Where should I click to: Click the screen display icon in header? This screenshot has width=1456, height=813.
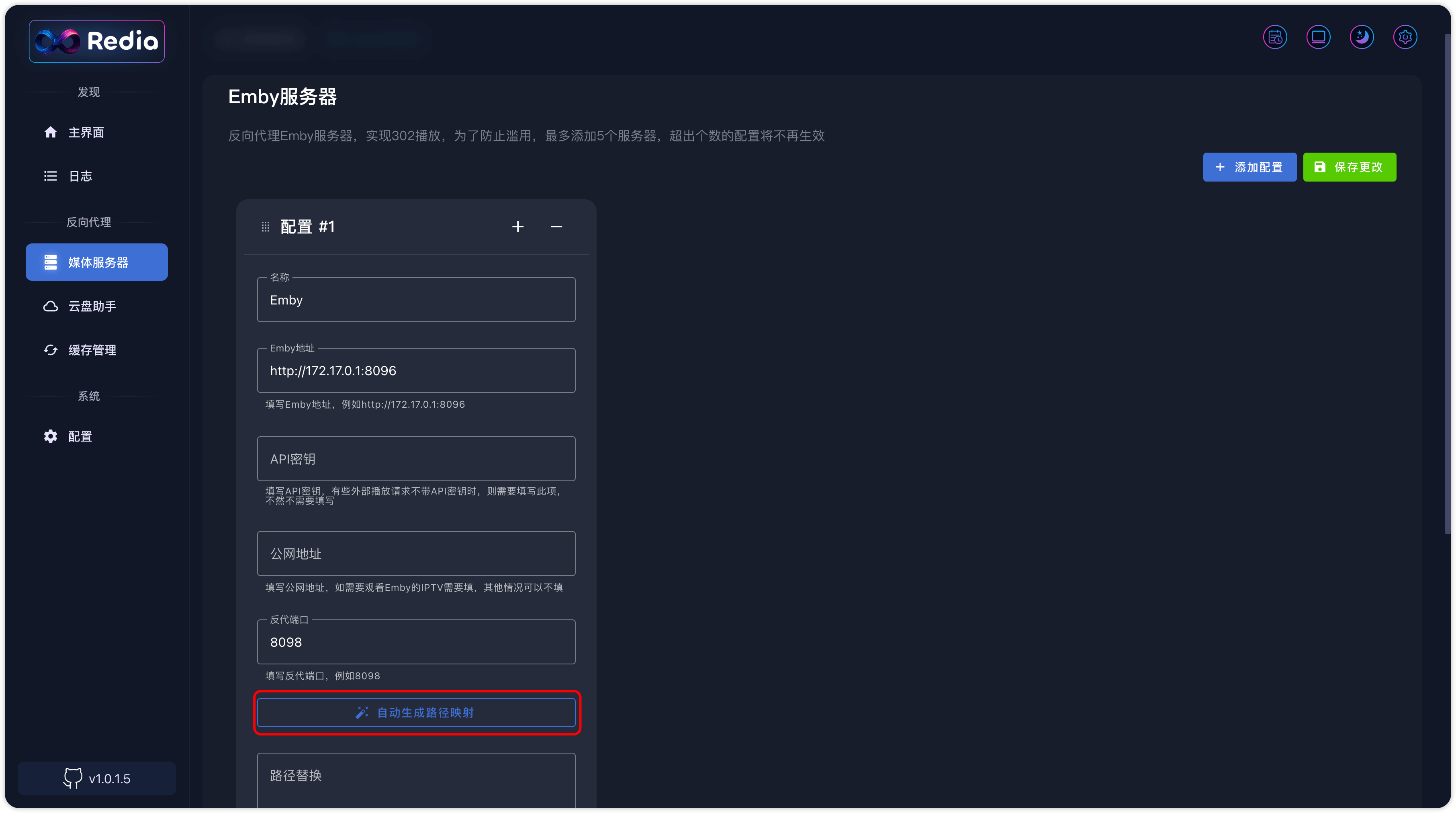[x=1318, y=37]
